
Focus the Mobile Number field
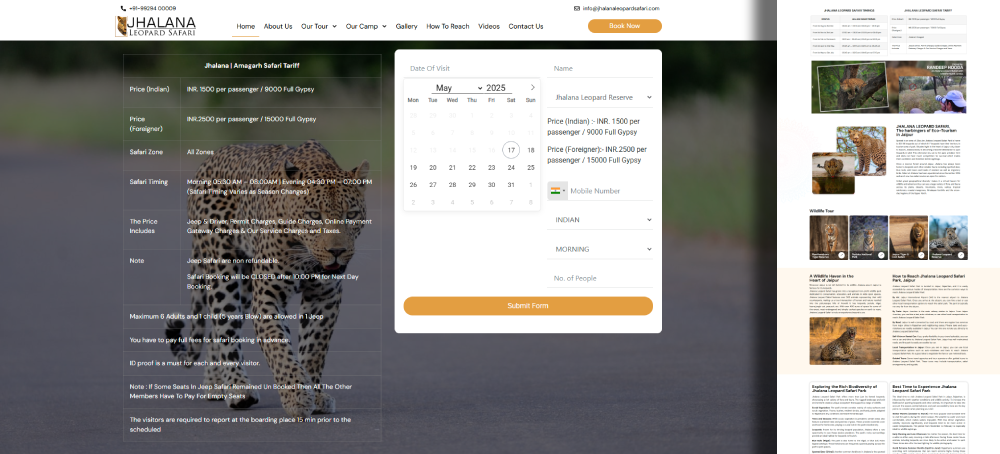[608, 190]
